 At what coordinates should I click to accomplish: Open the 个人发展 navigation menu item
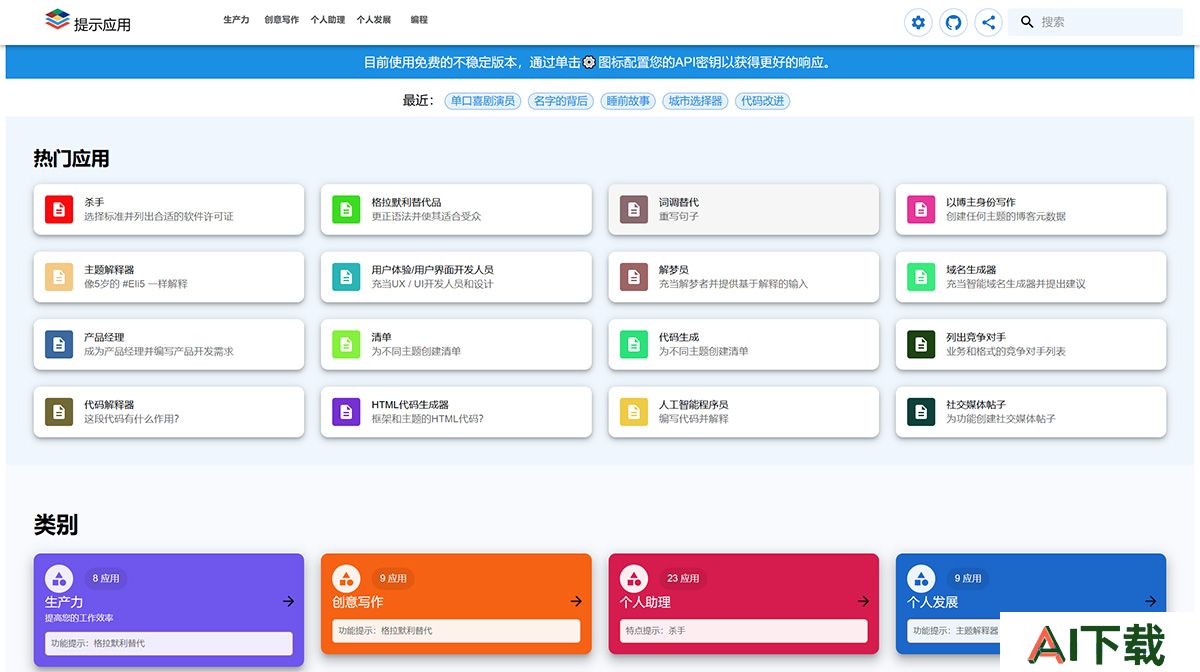coord(374,20)
